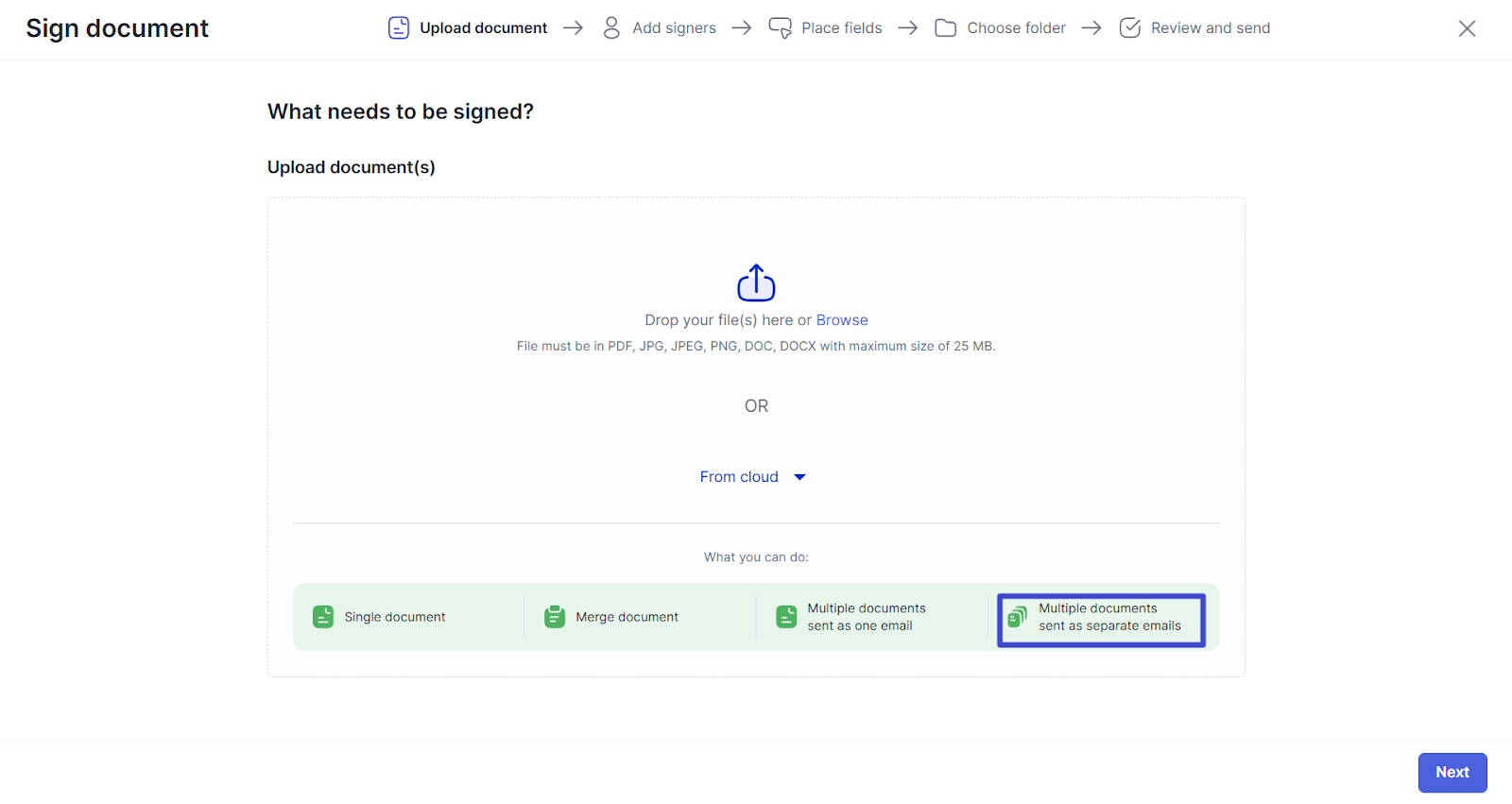
Task: Click green icon for documents sent as one email
Action: tap(786, 617)
